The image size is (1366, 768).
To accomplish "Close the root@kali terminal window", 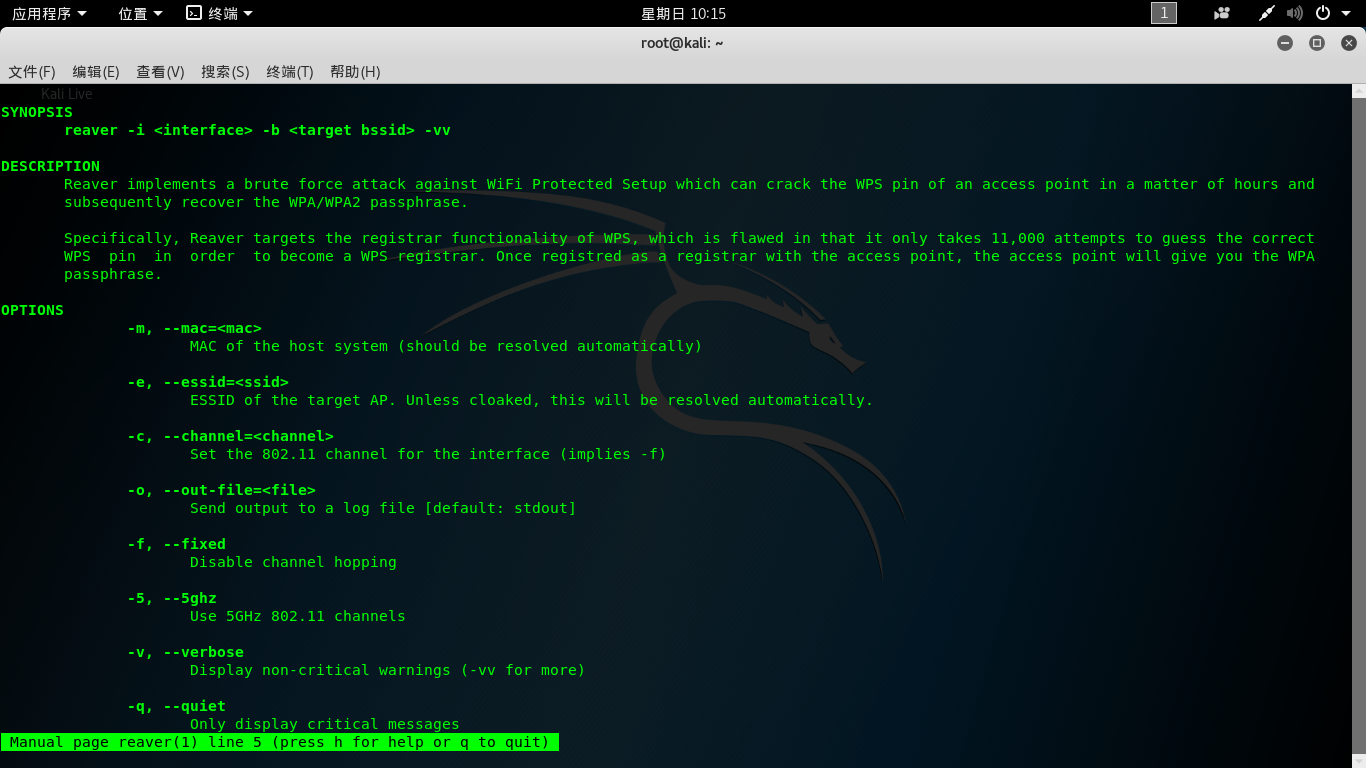I will click(x=1348, y=43).
